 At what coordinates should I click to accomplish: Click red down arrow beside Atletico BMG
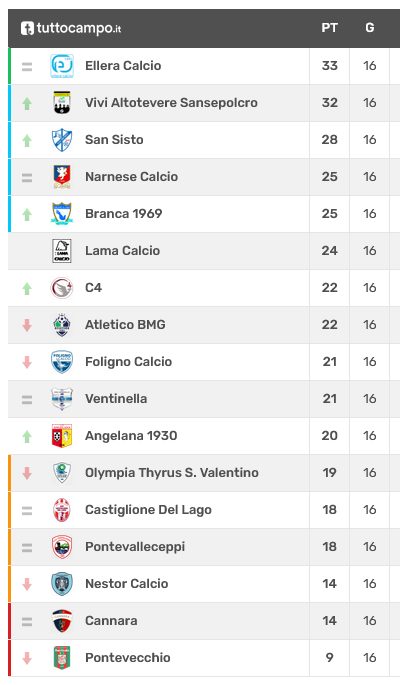pyautogui.click(x=27, y=325)
